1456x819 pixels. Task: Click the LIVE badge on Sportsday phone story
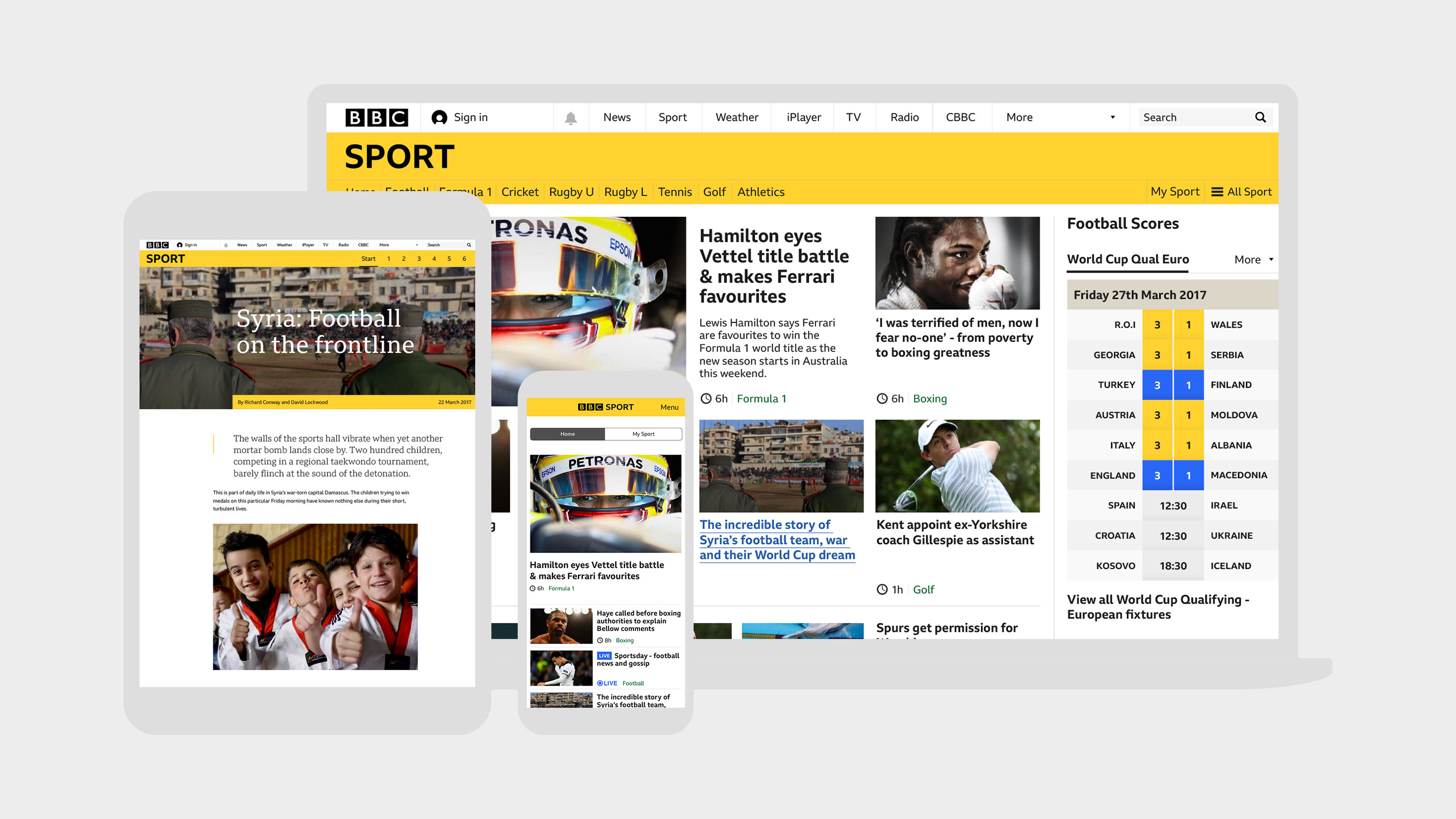point(604,656)
